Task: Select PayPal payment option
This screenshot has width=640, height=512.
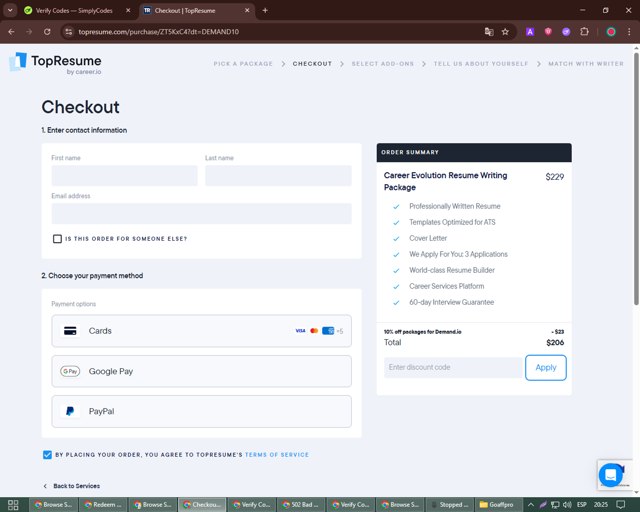Action: click(201, 411)
